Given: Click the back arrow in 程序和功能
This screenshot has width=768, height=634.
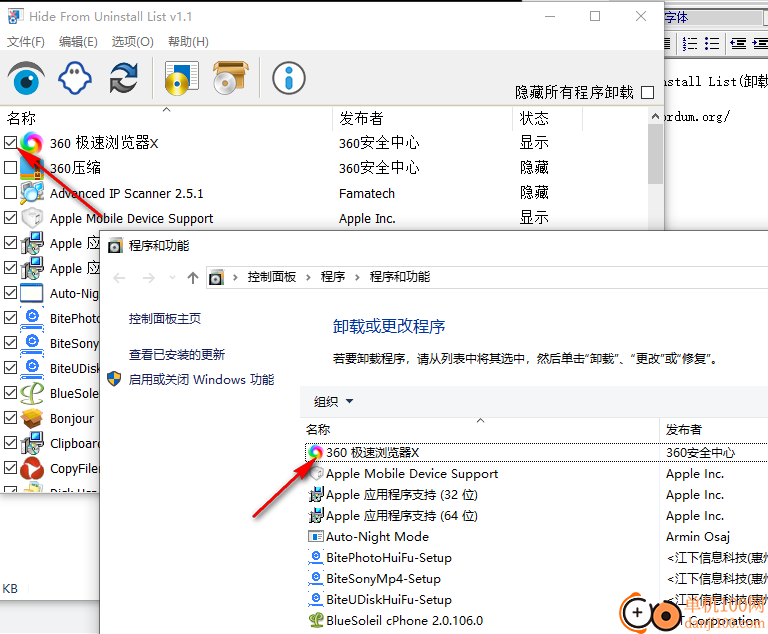Looking at the screenshot, I should point(119,278).
